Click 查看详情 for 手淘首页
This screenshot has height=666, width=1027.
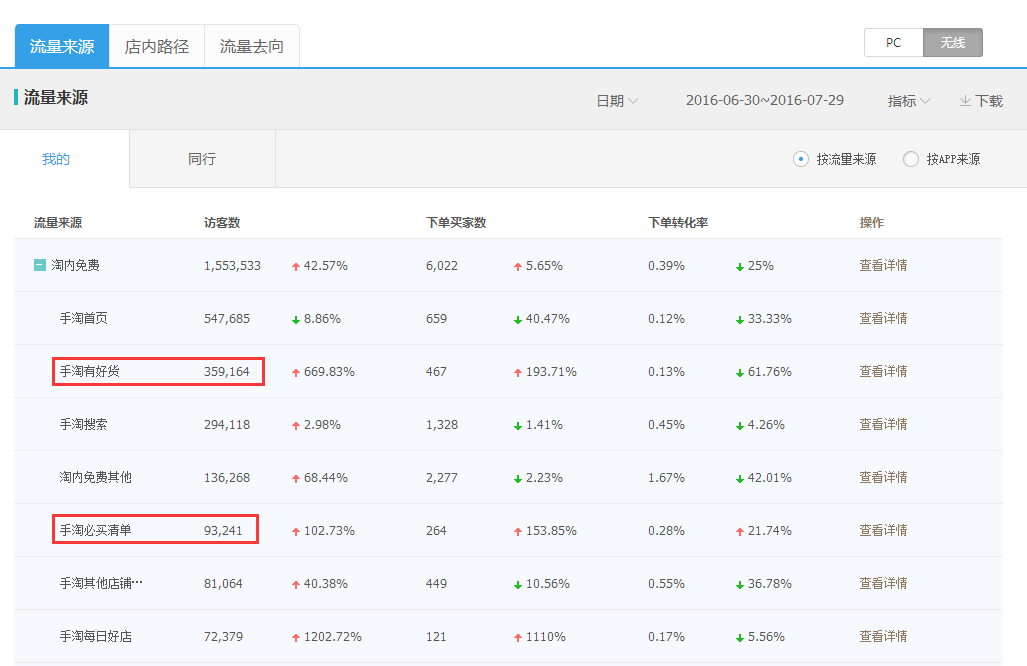click(x=884, y=318)
